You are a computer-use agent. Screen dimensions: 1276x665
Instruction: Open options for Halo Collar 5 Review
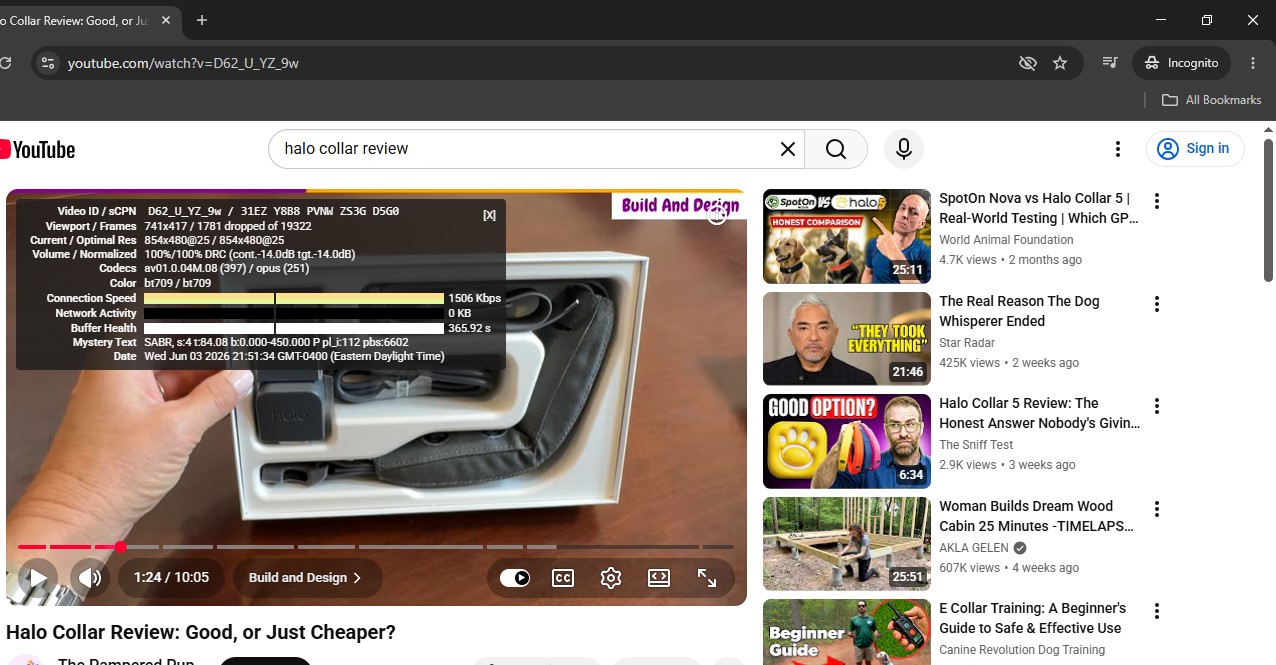tap(1157, 406)
